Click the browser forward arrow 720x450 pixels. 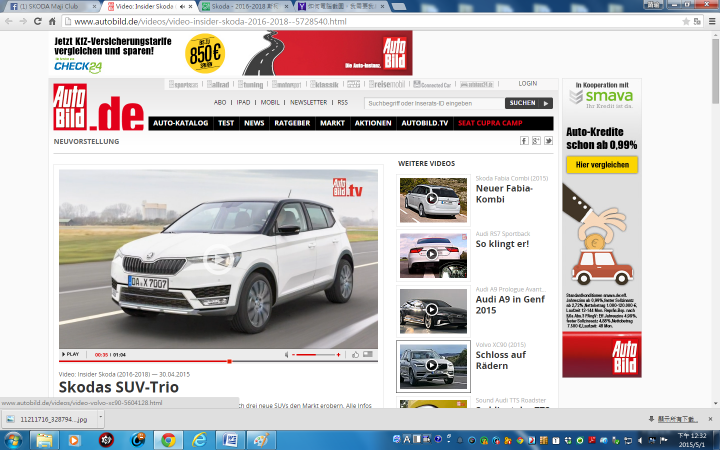23,22
